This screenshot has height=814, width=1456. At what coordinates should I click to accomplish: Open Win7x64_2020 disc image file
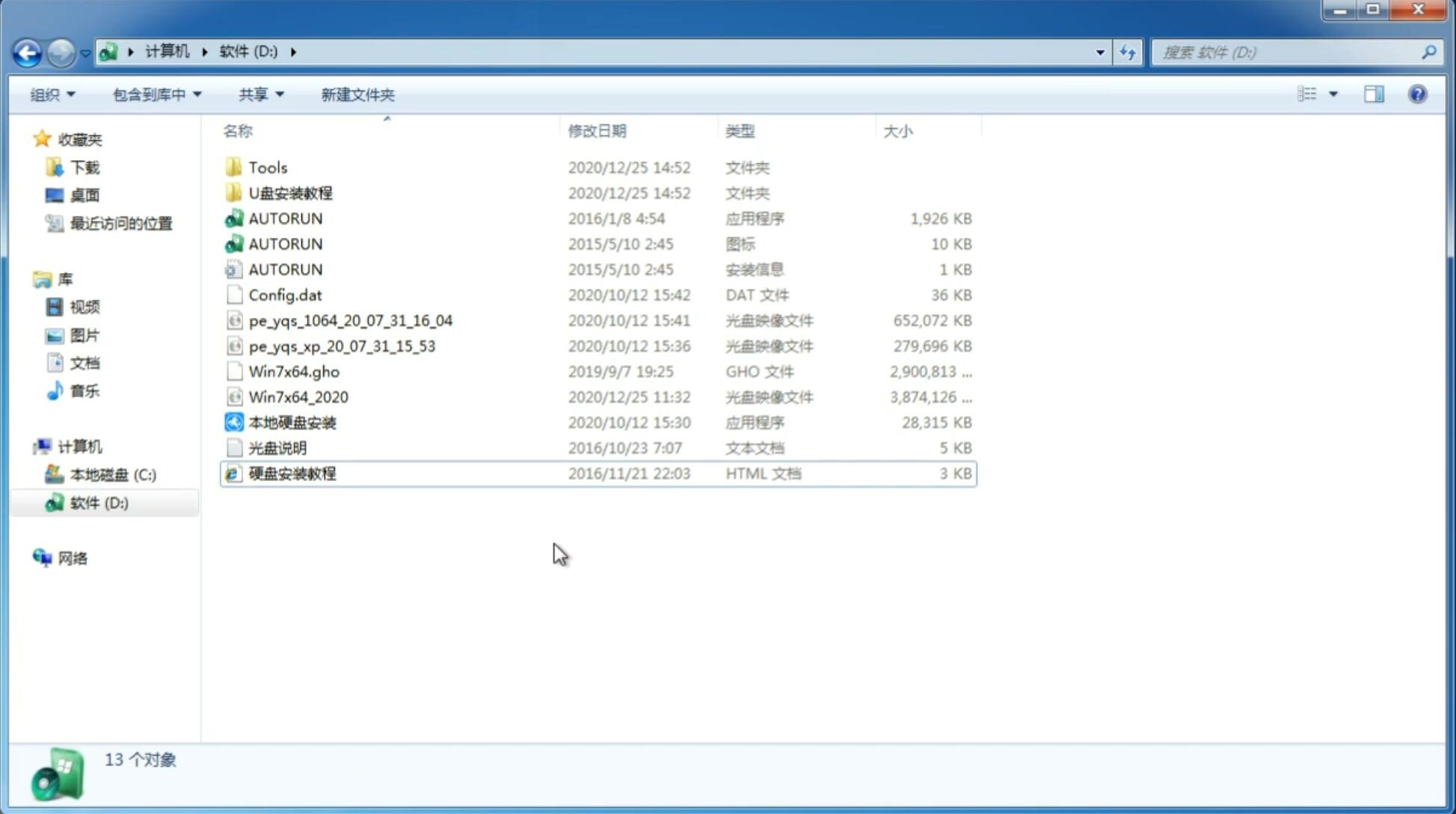[x=298, y=397]
